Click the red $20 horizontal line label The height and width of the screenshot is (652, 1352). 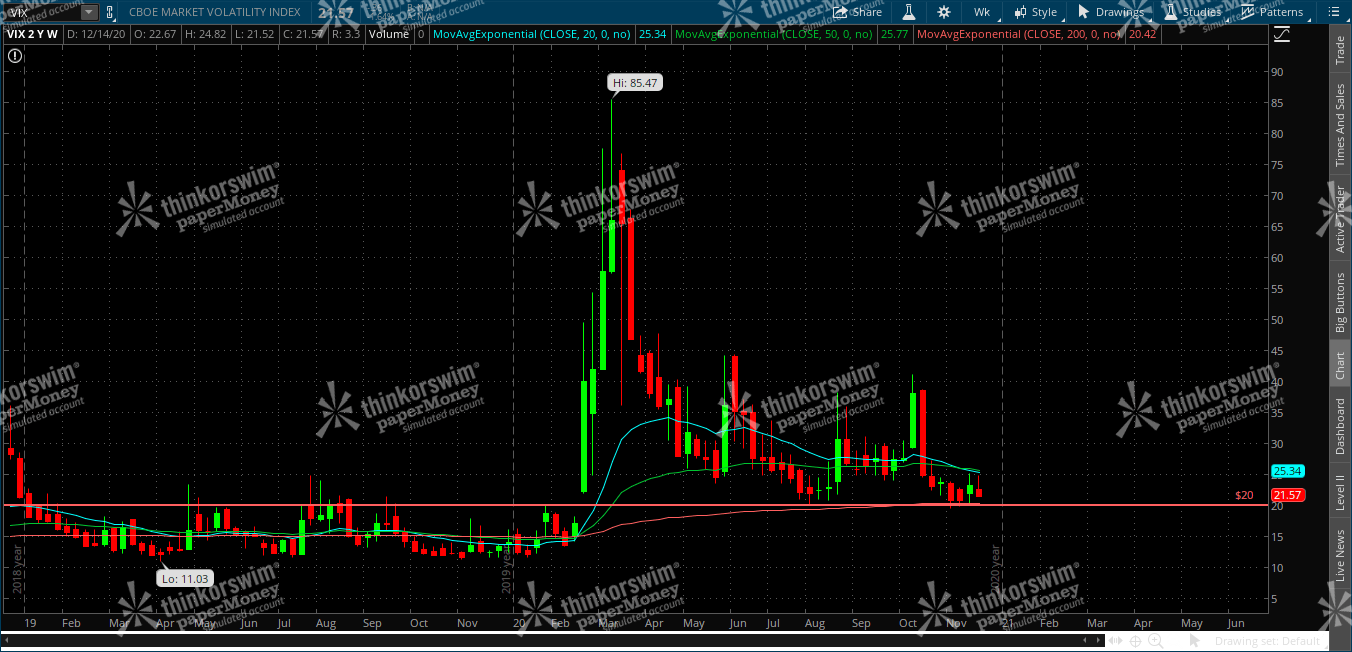pos(1244,495)
